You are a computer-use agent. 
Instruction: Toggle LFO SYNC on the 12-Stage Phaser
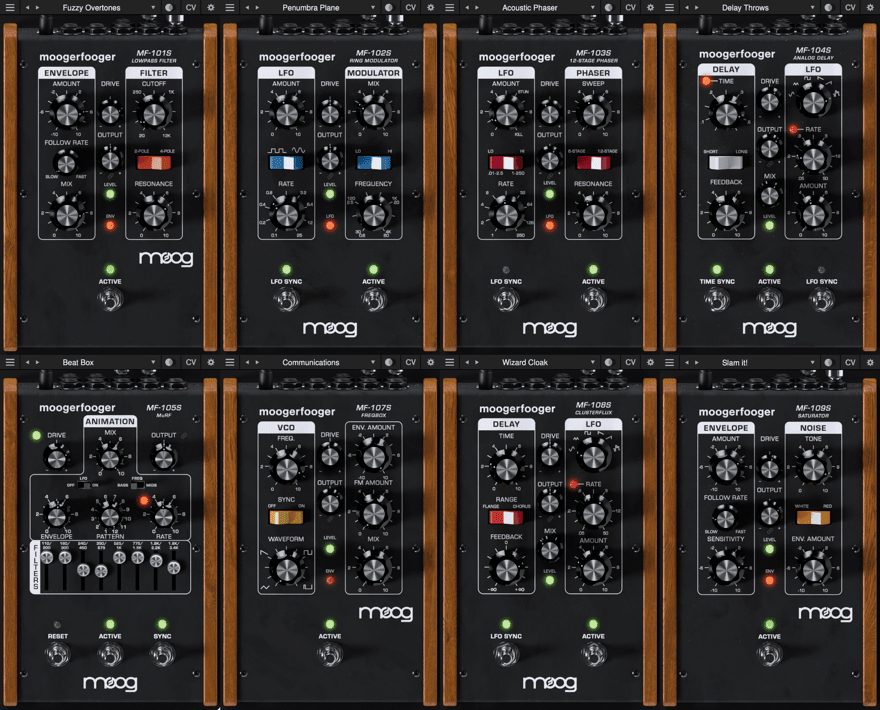(x=506, y=298)
